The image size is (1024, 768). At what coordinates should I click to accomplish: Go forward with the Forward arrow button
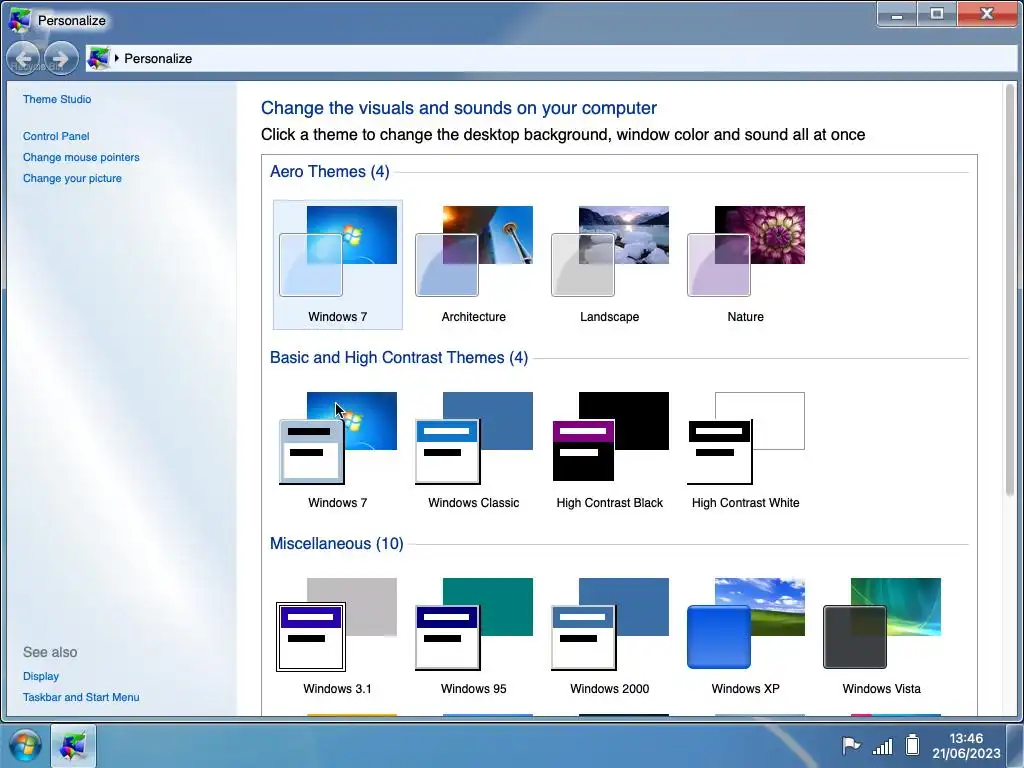click(61, 59)
